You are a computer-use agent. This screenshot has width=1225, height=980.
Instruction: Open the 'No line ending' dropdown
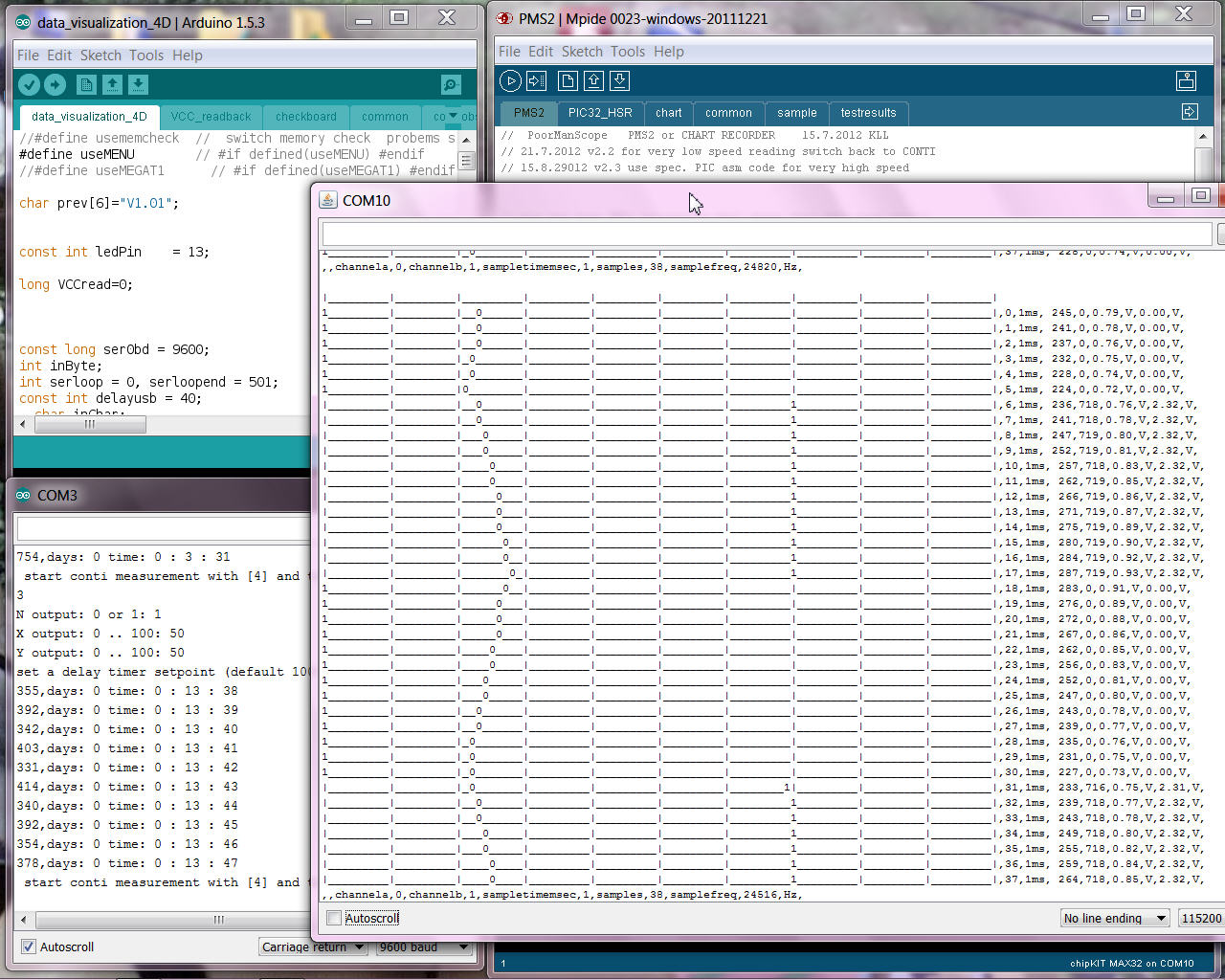[1115, 918]
